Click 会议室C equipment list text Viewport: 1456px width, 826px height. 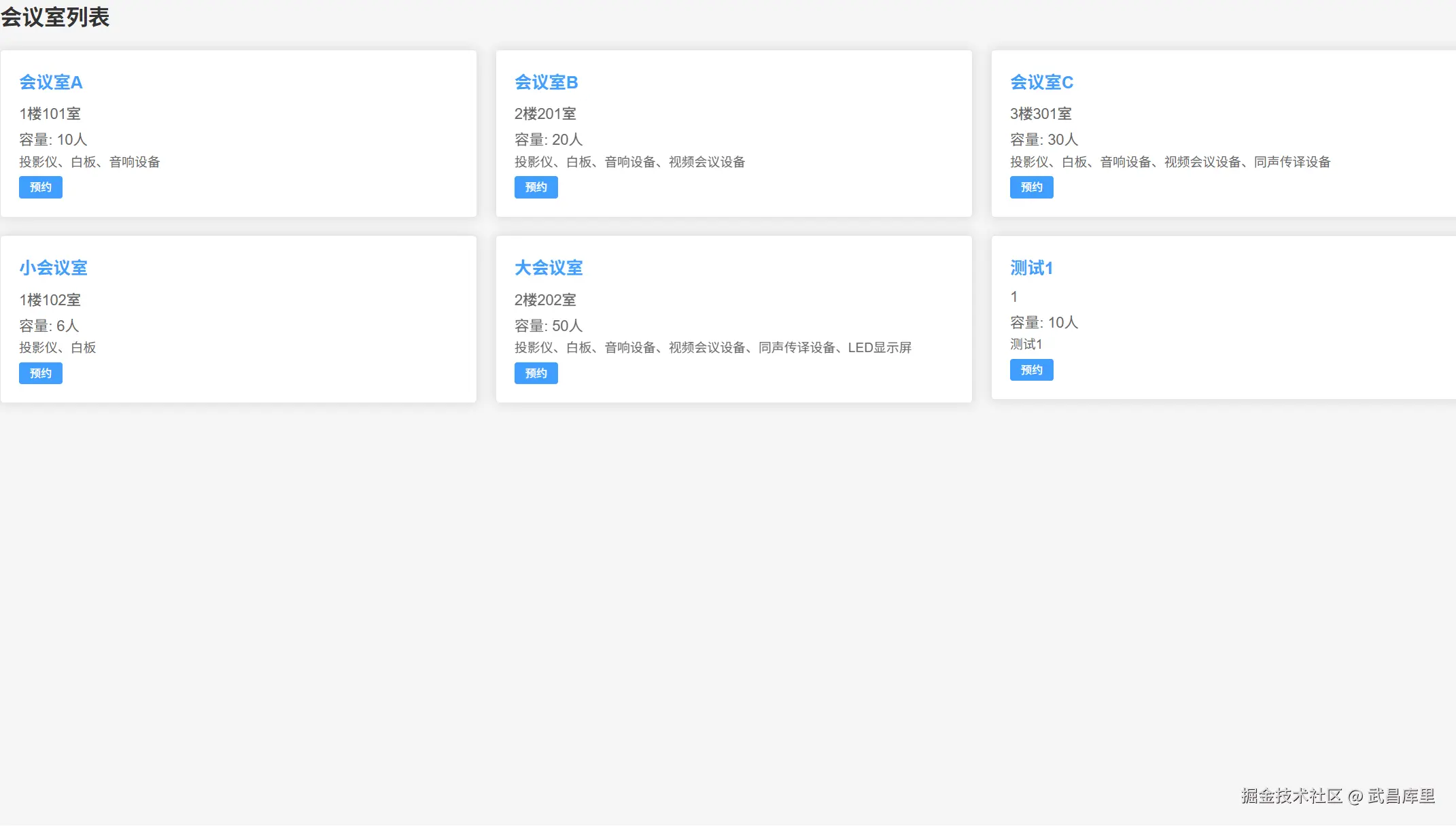(1170, 162)
